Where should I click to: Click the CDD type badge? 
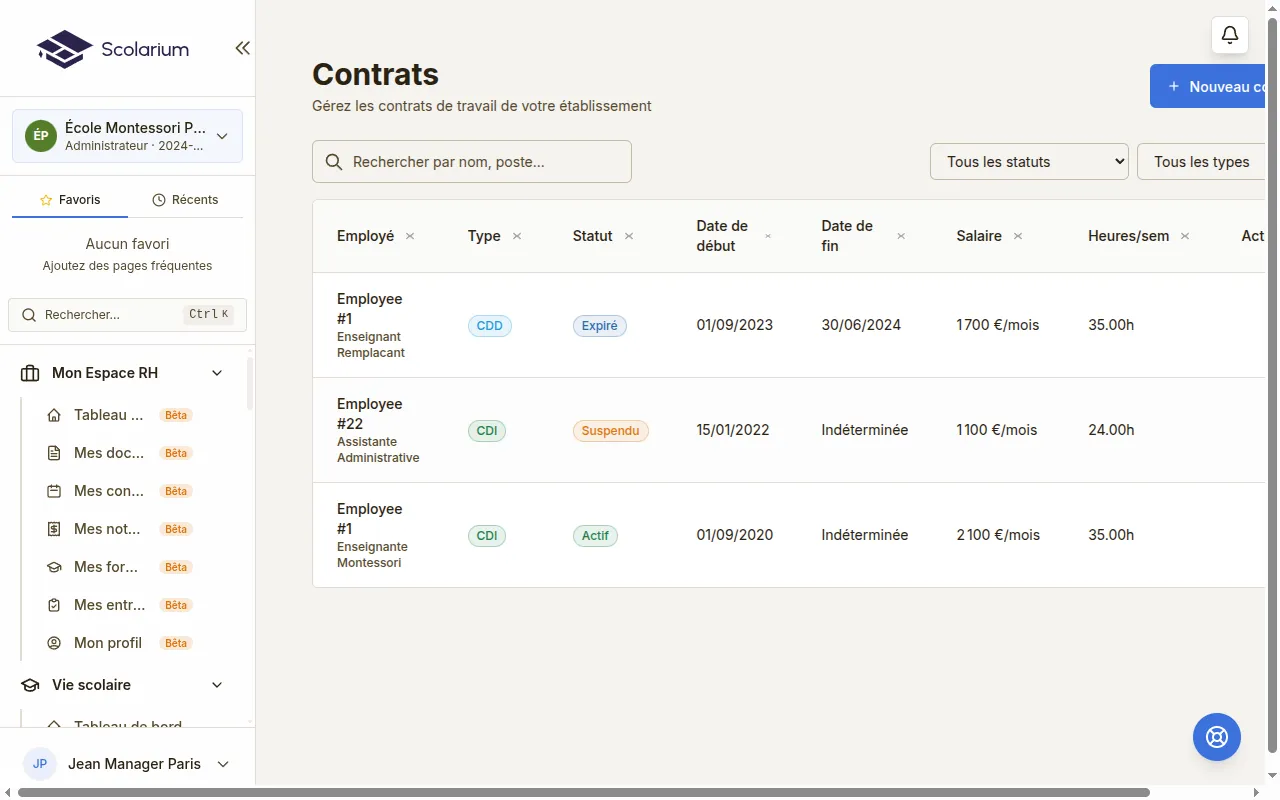pyautogui.click(x=490, y=325)
